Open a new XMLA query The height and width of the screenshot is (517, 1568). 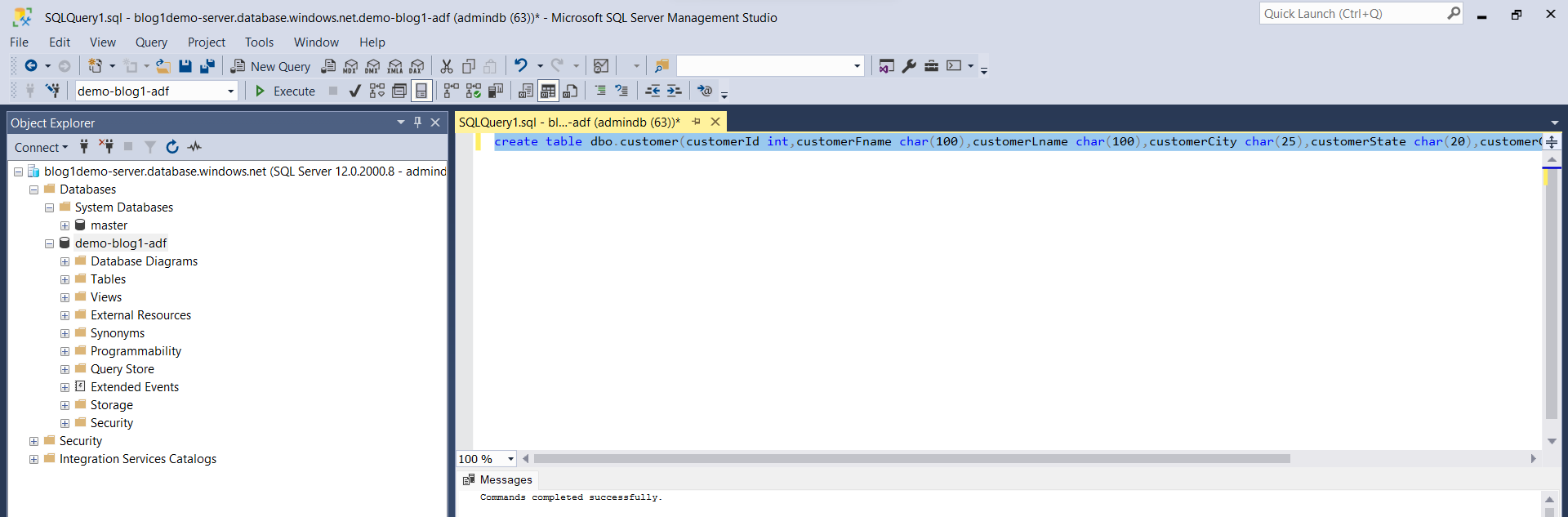point(394,66)
